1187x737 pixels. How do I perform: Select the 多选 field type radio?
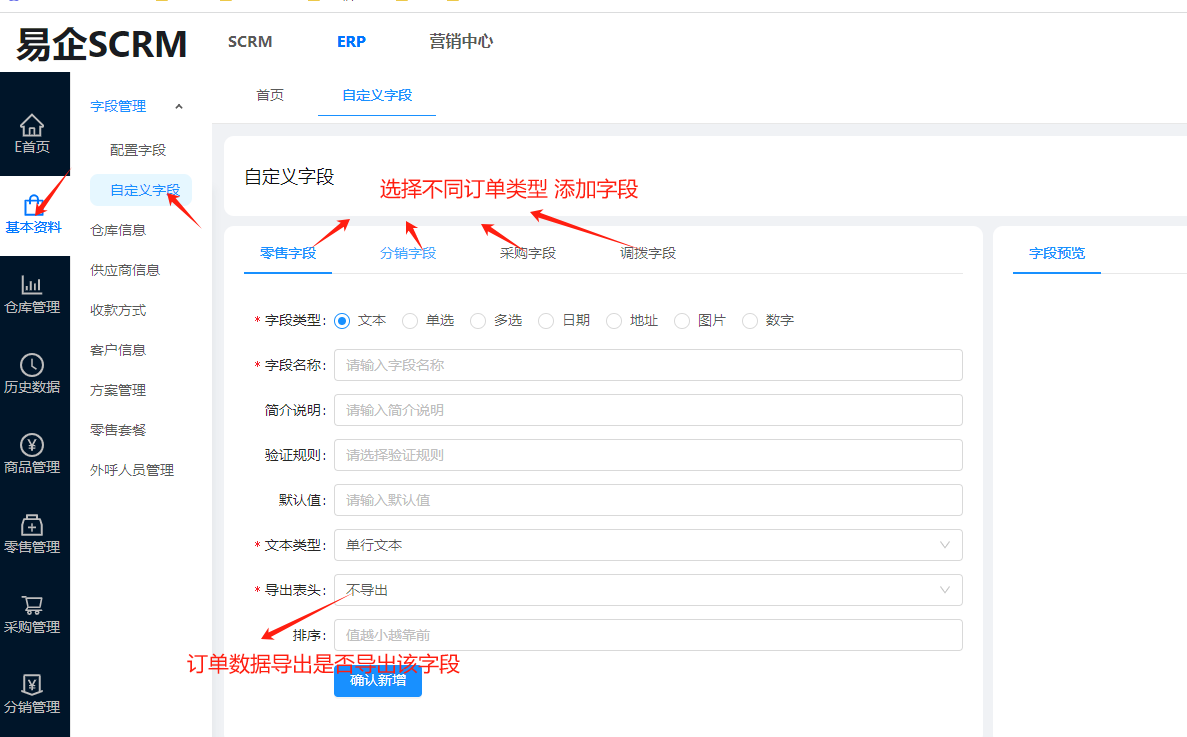pos(478,321)
